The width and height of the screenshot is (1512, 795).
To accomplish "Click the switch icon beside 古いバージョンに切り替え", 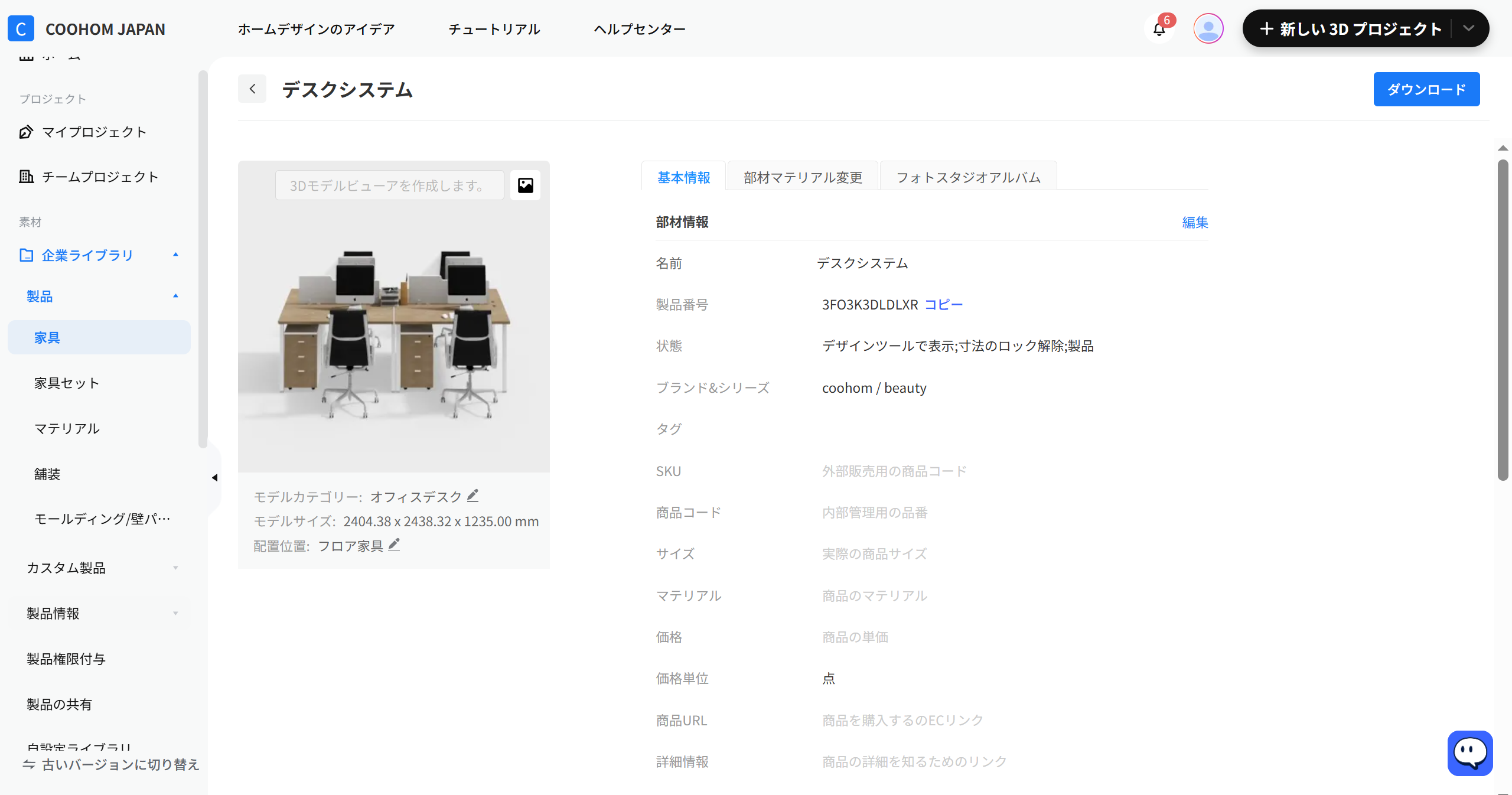I will tap(29, 764).
